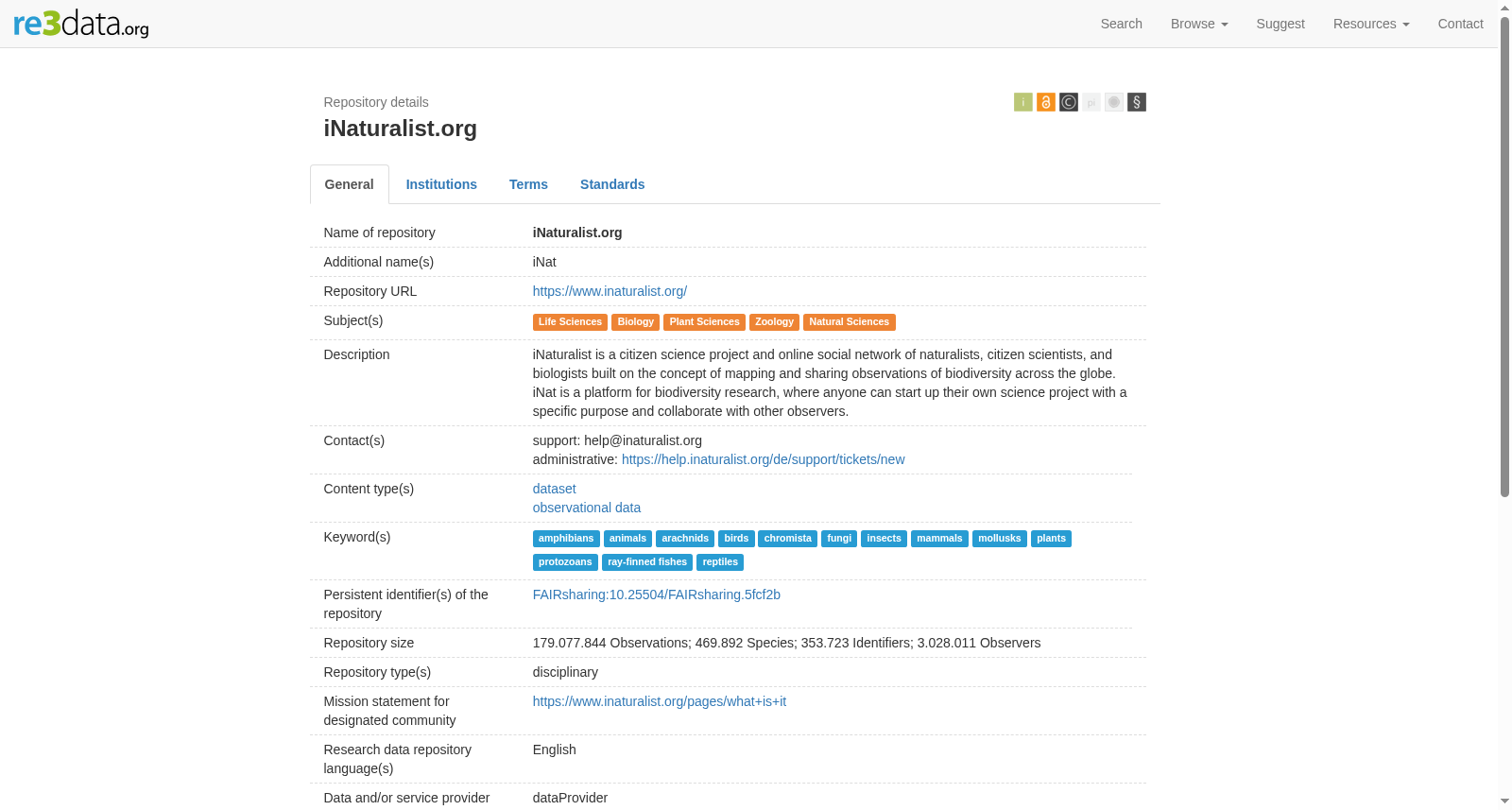Select the ray-finned fishes keyword tag

(647, 562)
